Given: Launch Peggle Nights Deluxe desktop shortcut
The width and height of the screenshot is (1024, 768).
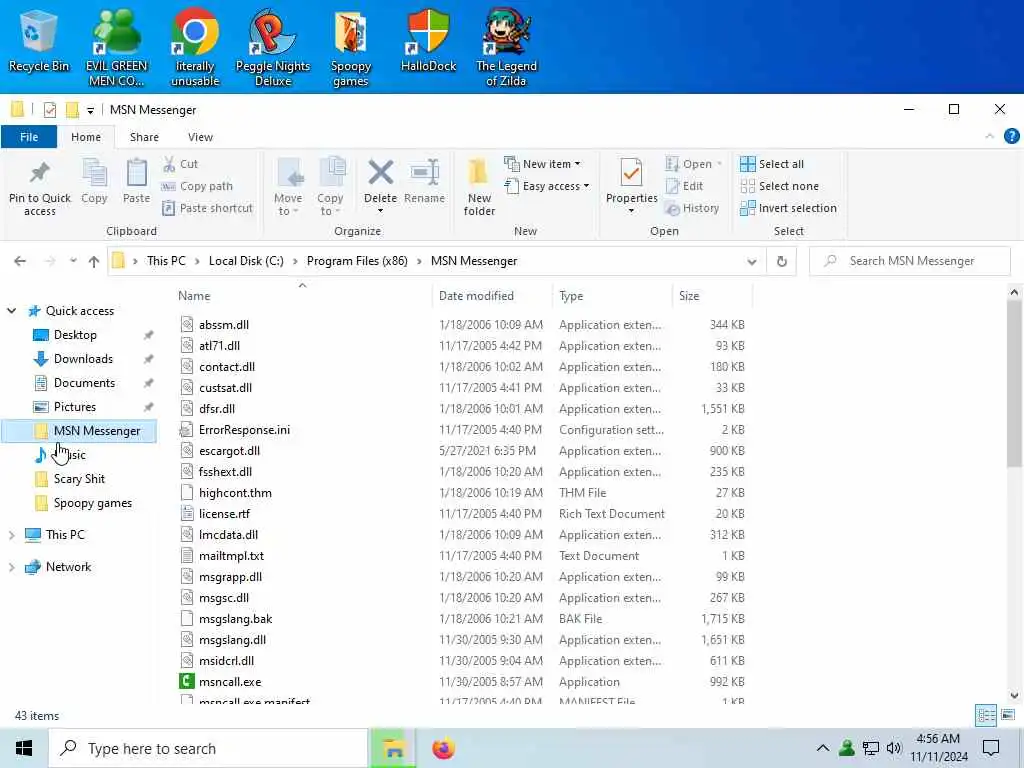Looking at the screenshot, I should (x=272, y=48).
